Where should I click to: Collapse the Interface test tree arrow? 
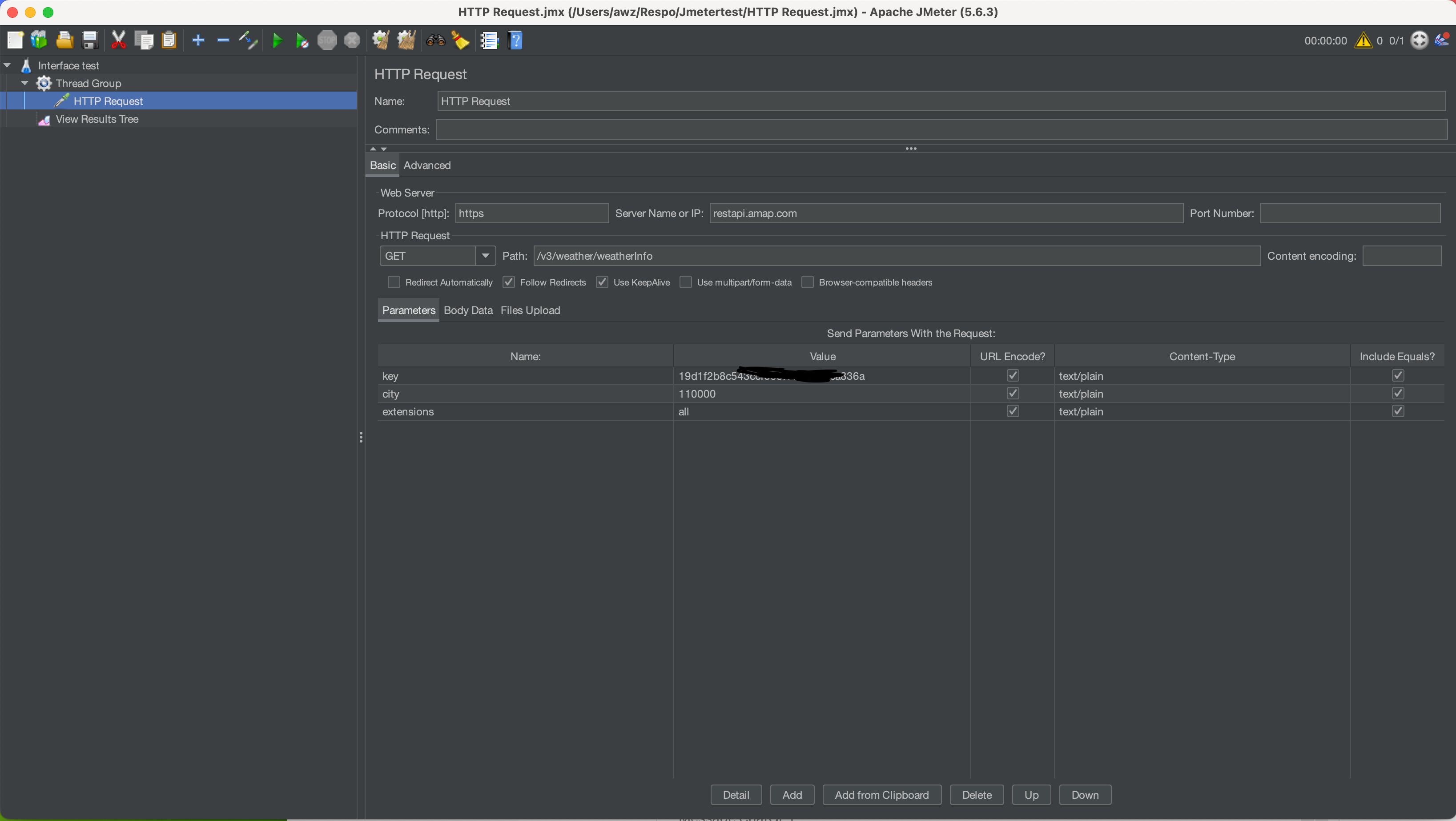click(x=8, y=65)
